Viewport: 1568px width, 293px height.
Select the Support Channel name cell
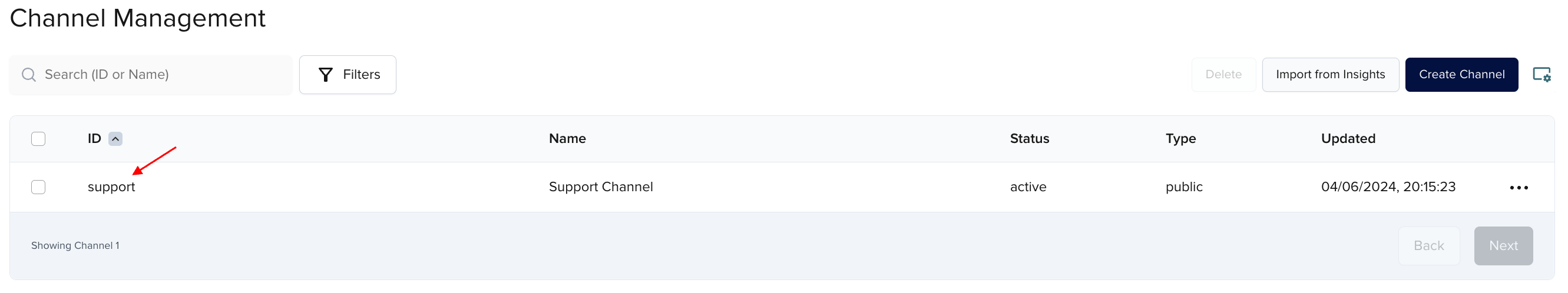pos(600,187)
